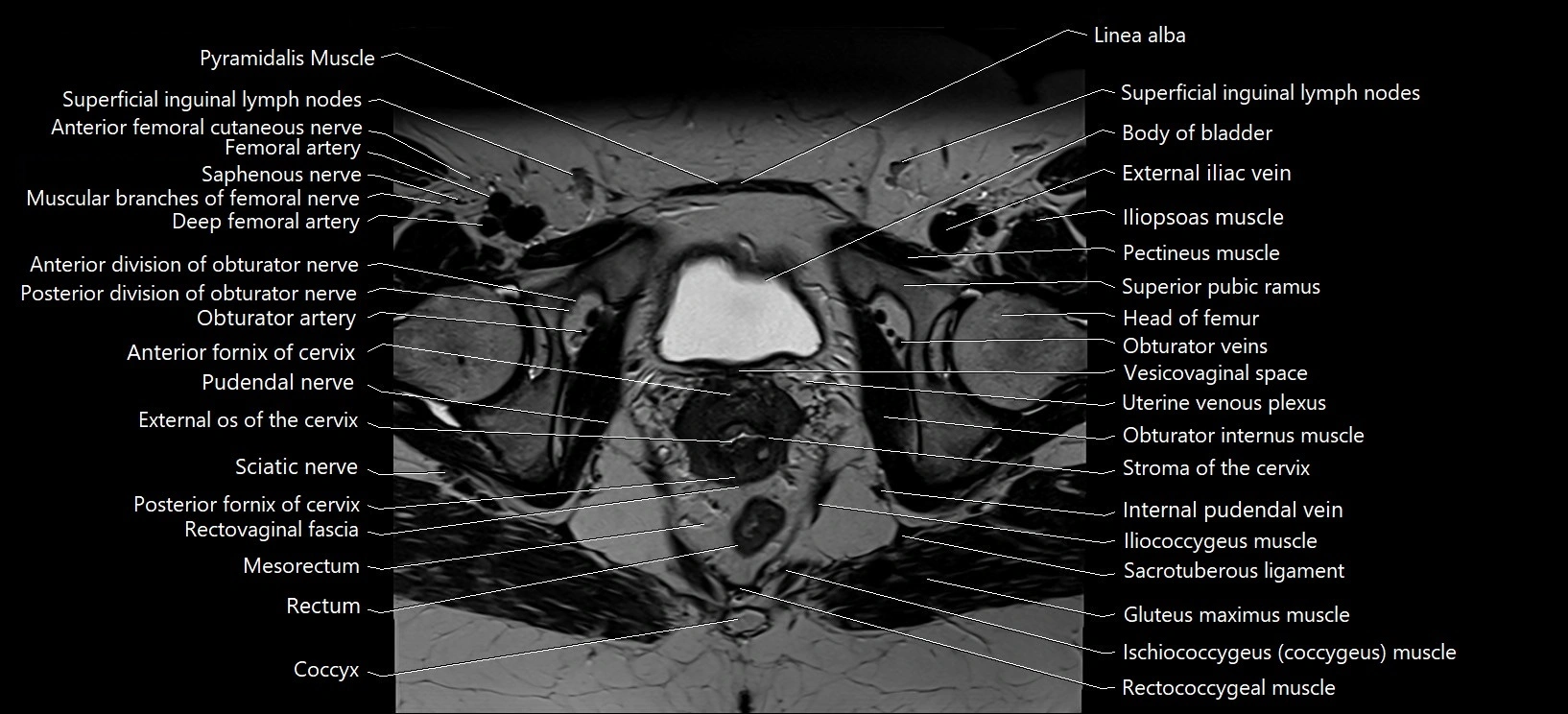Click Posterior fornix of cervix label

(x=247, y=505)
